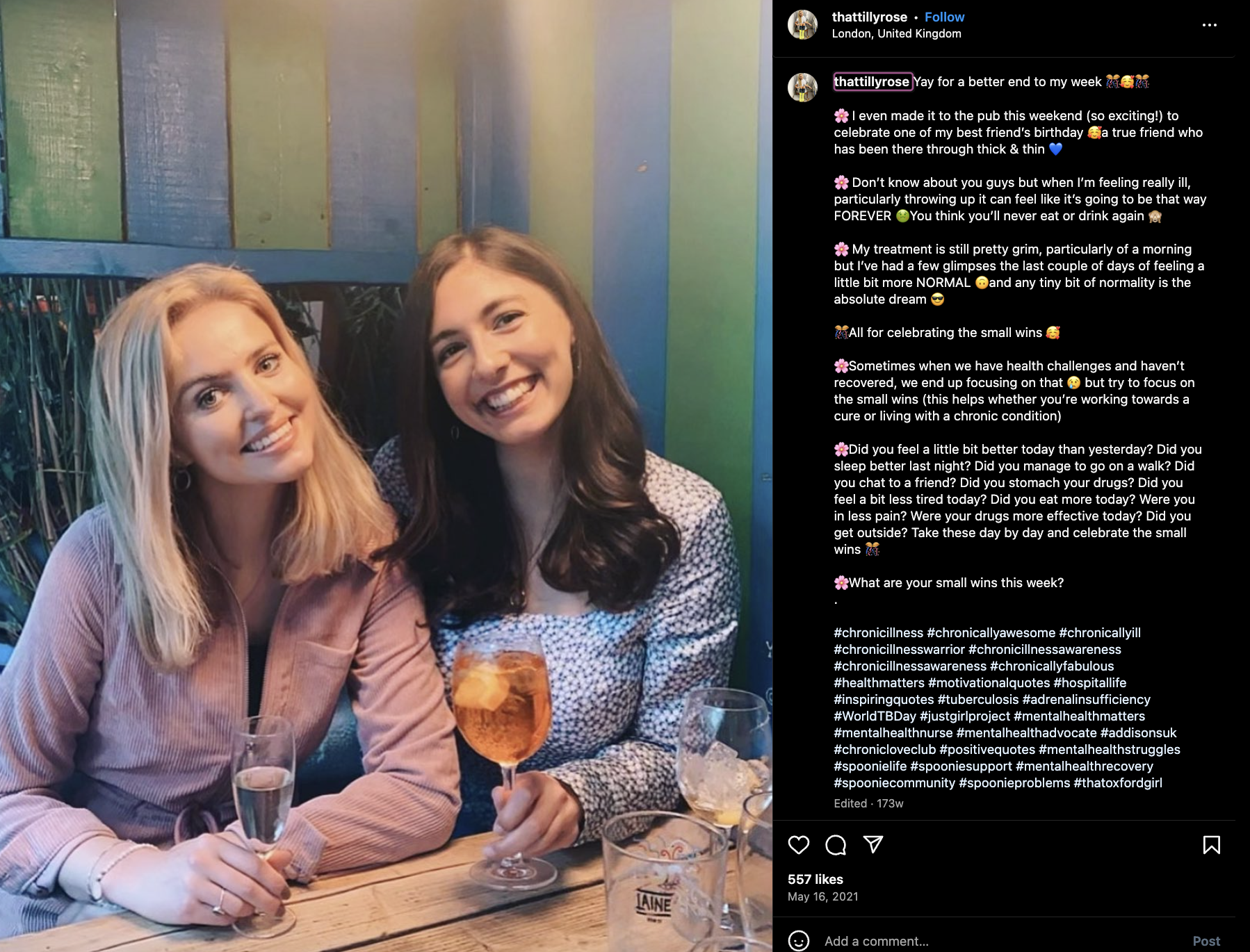Open the three-dot more options menu
This screenshot has width=1250, height=952.
click(x=1210, y=25)
